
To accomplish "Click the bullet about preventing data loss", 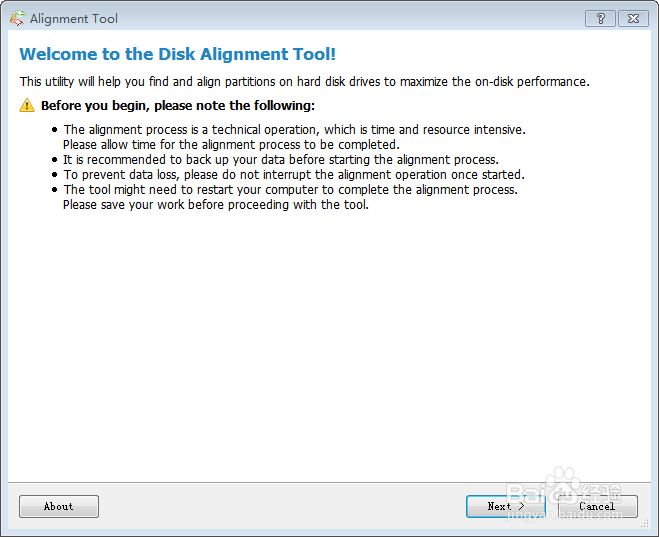I will tap(294, 174).
